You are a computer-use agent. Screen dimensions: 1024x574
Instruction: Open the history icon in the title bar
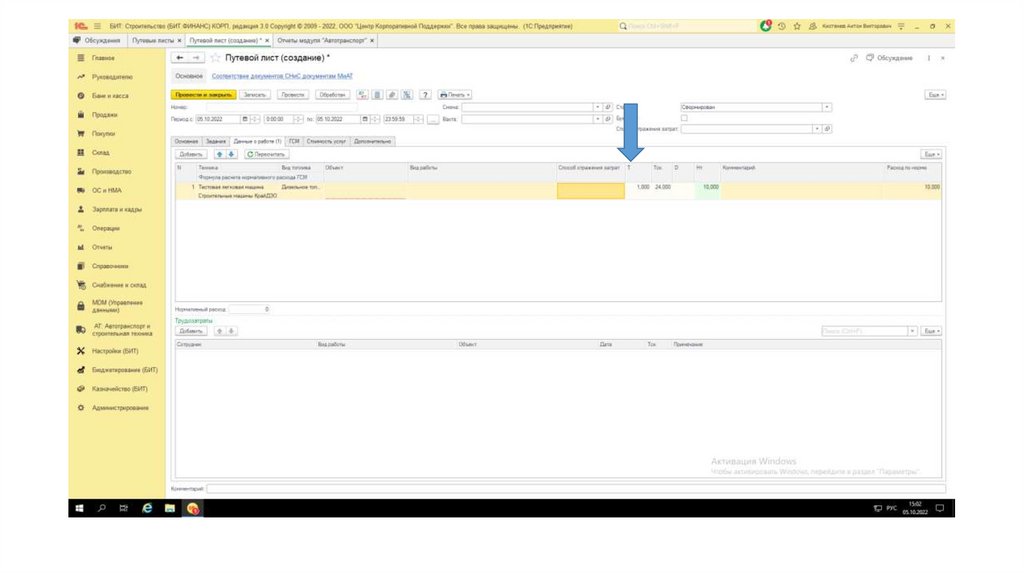pyautogui.click(x=781, y=25)
